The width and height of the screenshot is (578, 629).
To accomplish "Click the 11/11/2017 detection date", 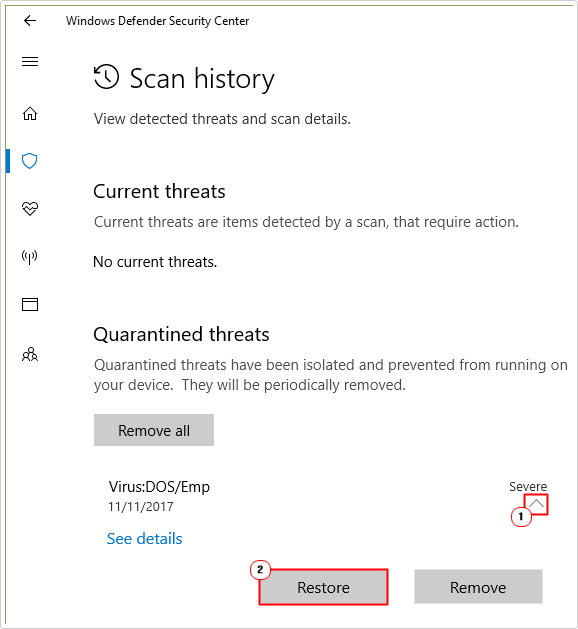I will pos(141,507).
